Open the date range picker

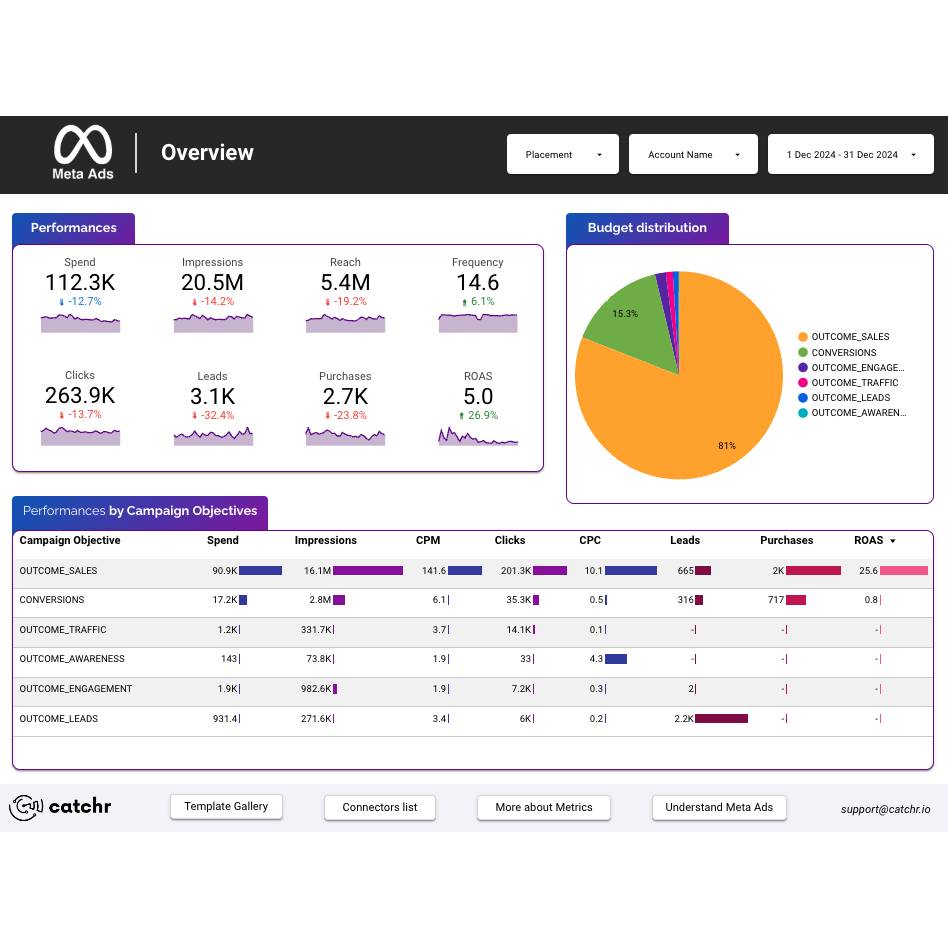(850, 155)
